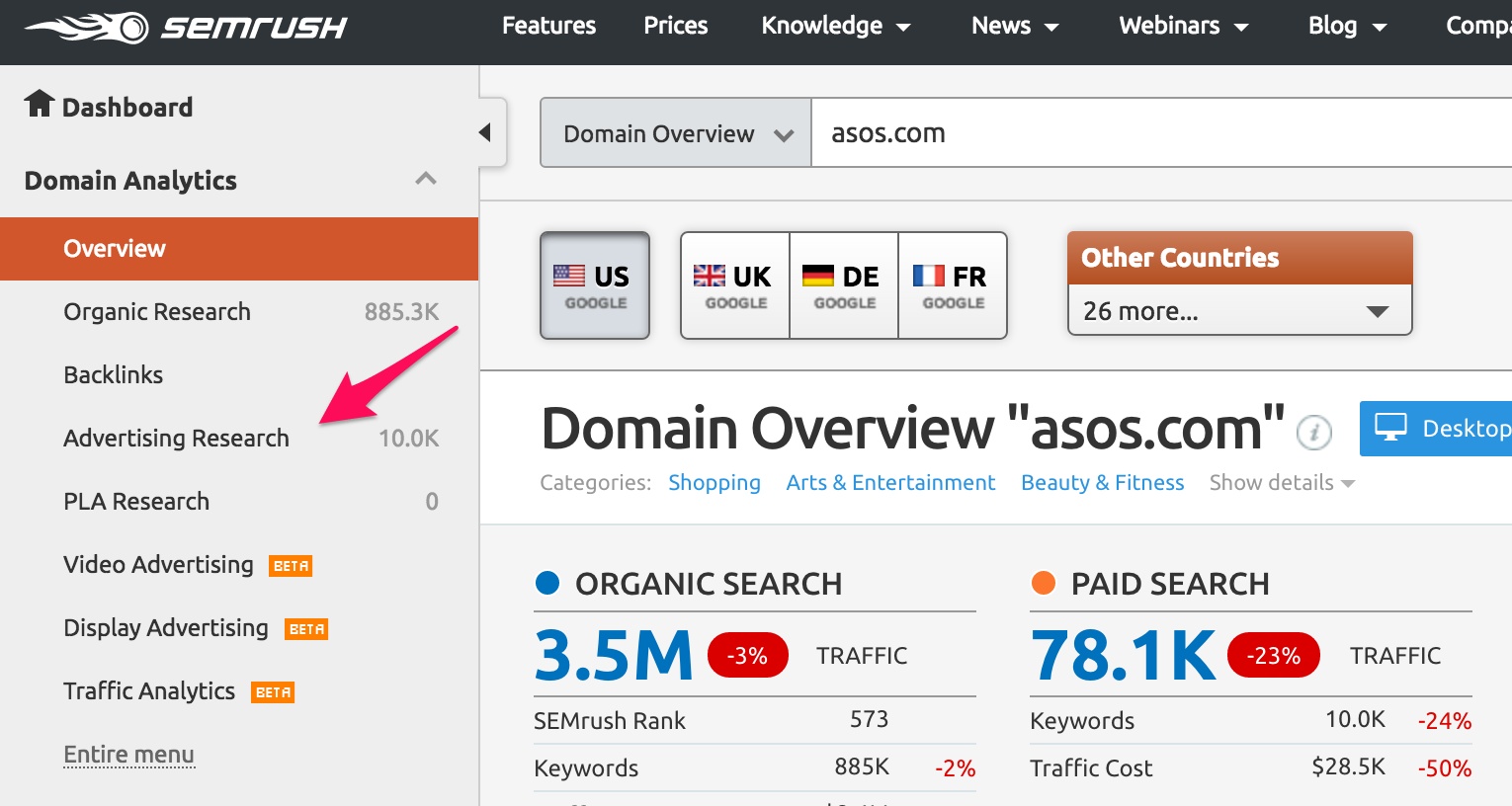Image resolution: width=1512 pixels, height=806 pixels.
Task: Click the ORGANIC SEARCH heading
Action: [x=709, y=584]
